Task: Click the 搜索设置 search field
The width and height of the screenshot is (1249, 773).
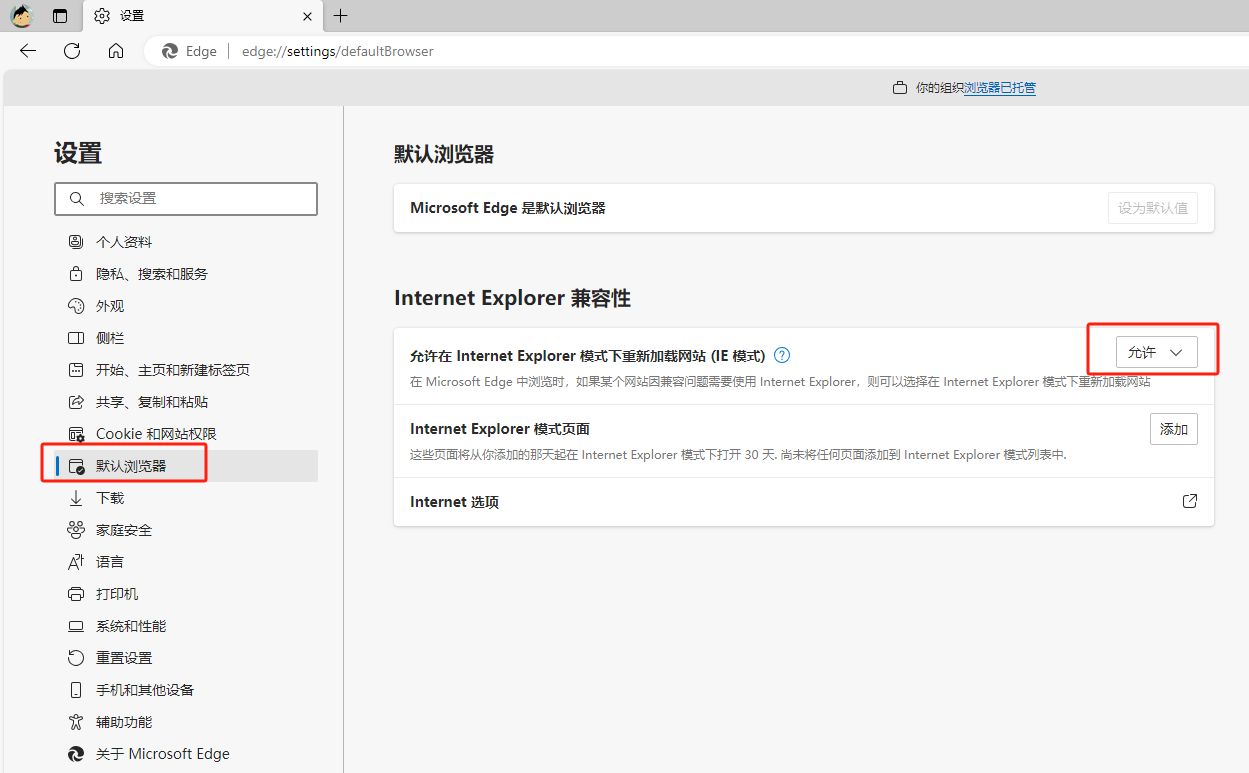Action: 186,199
